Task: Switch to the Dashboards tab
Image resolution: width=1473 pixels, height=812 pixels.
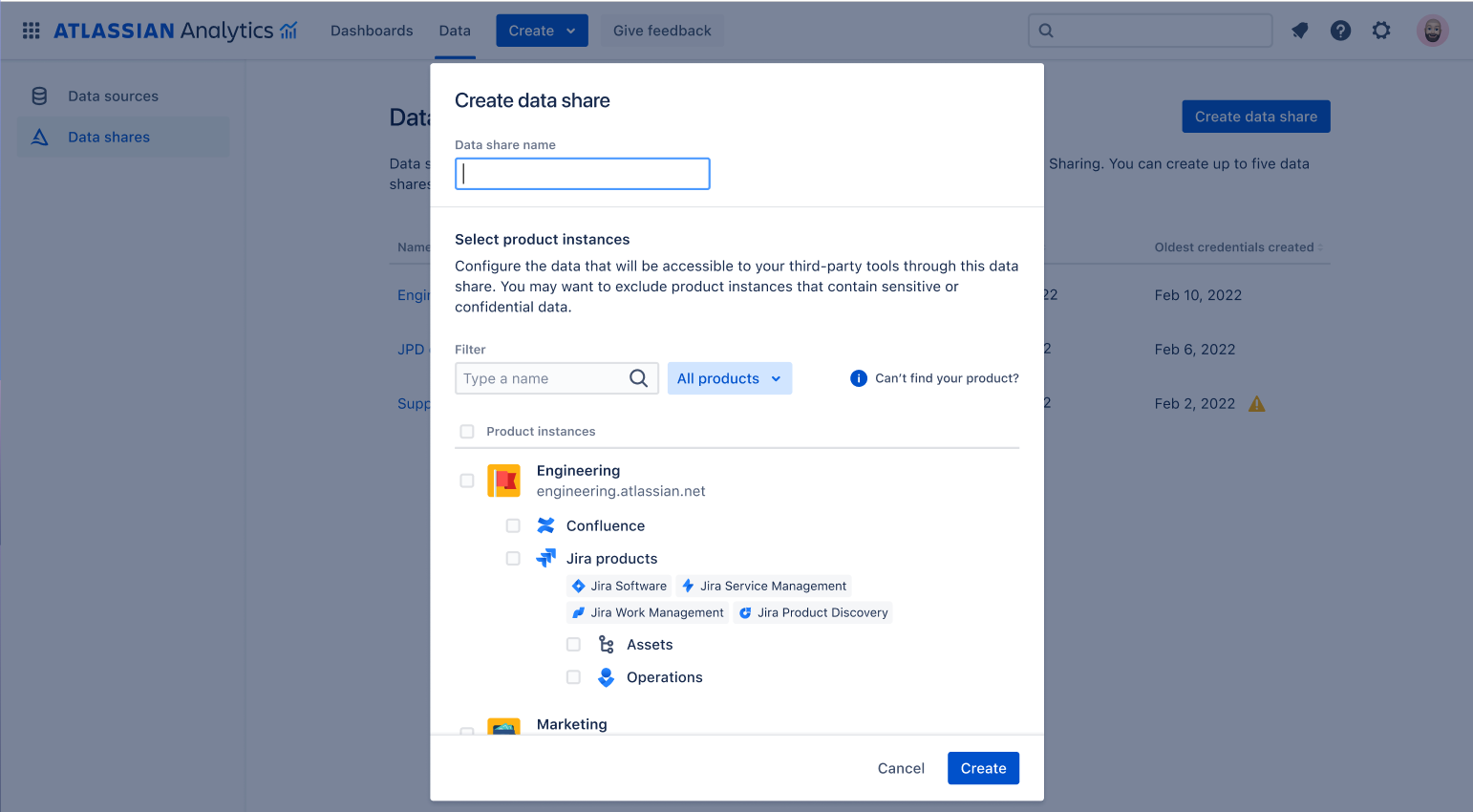Action: [x=372, y=30]
